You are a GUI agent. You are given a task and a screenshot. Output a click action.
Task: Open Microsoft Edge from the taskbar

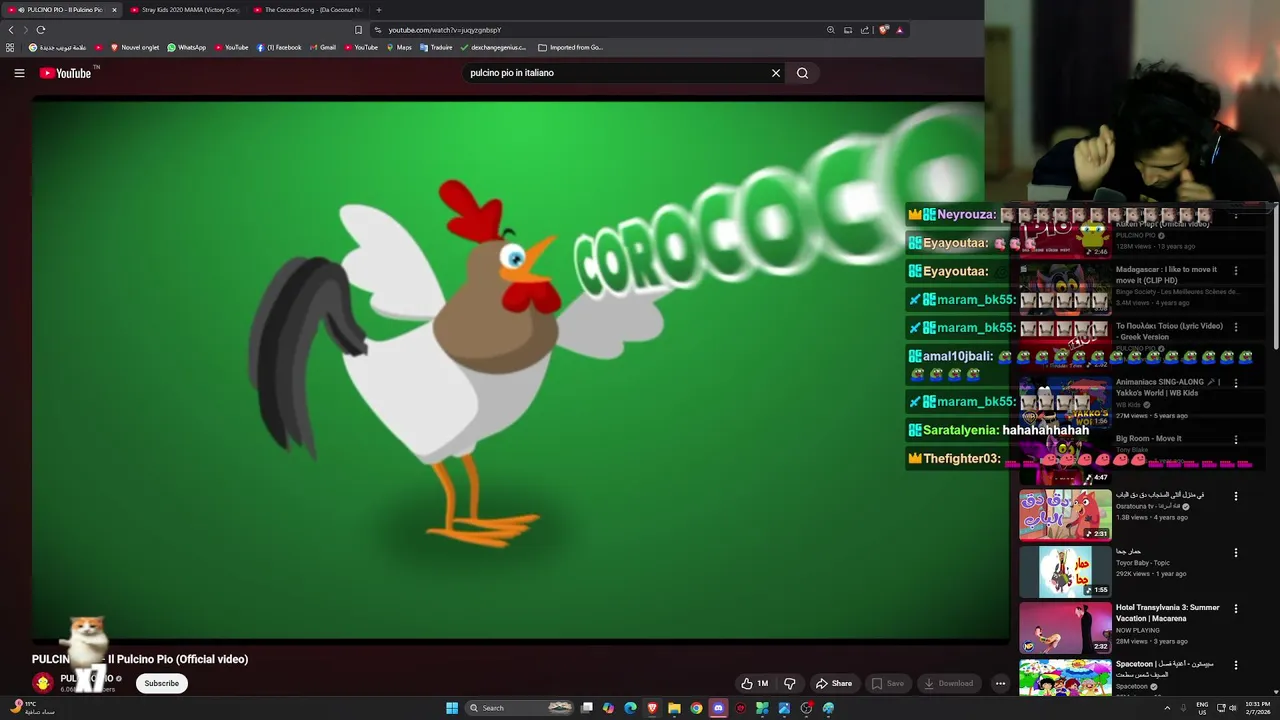(630, 708)
